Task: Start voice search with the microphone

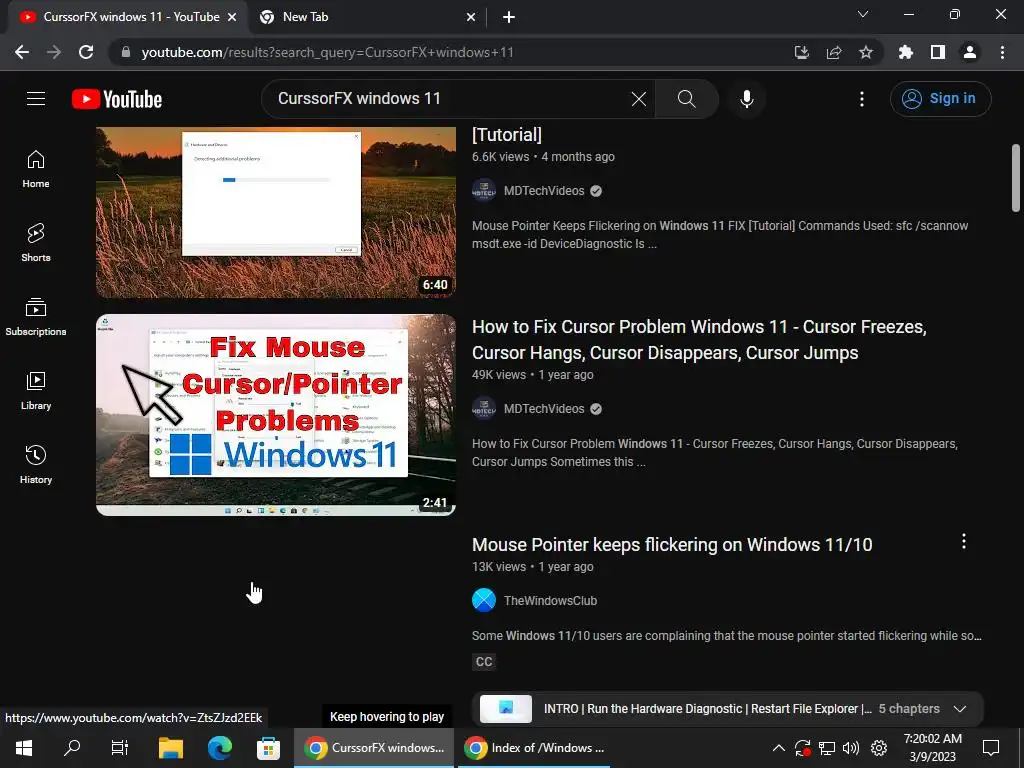Action: tap(747, 99)
